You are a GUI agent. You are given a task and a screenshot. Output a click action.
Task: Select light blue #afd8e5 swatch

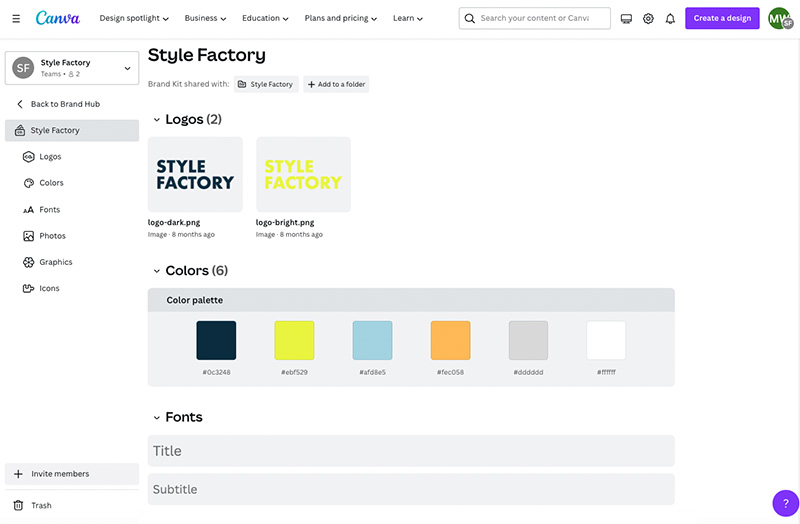372,340
